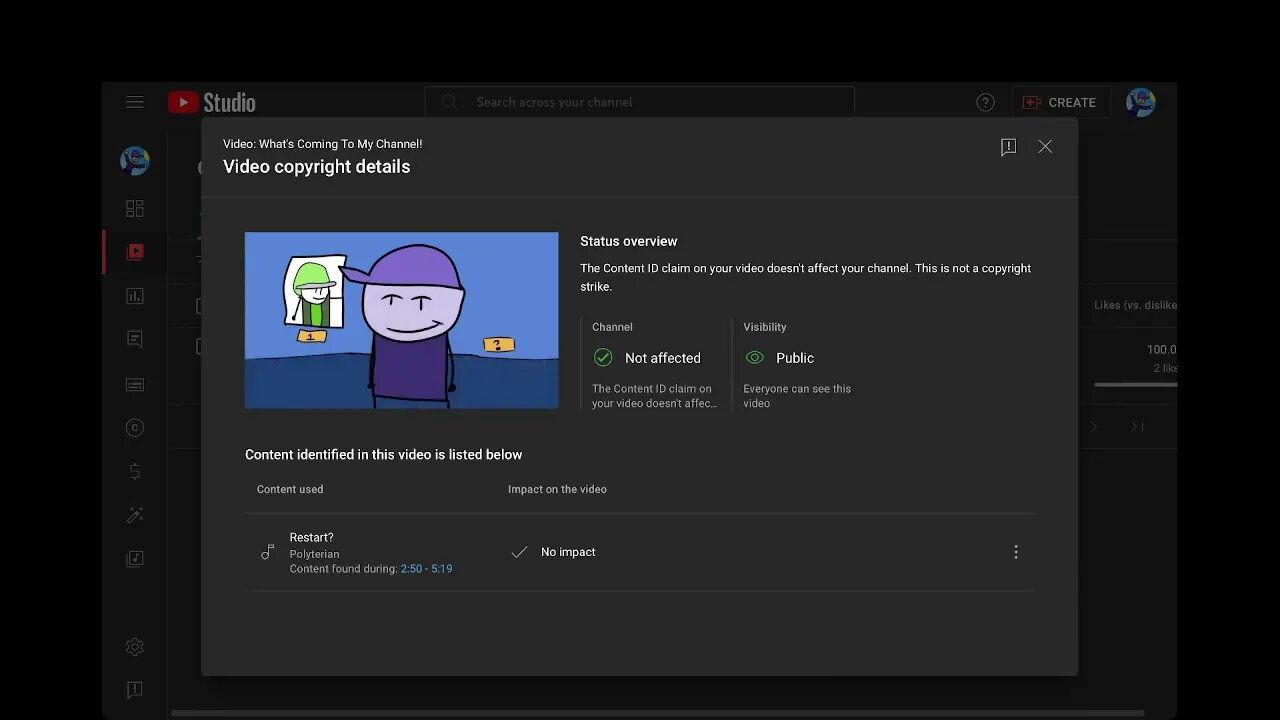The image size is (1280, 720).
Task: Click the next page arrow behind dialog
Action: pos(1093,427)
